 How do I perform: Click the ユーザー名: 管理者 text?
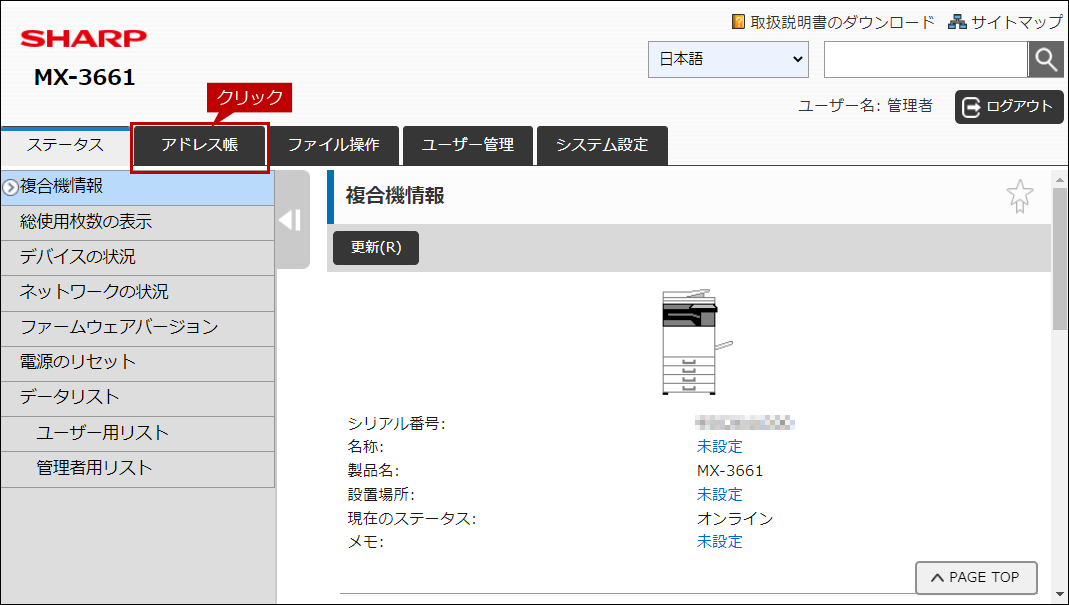(865, 106)
